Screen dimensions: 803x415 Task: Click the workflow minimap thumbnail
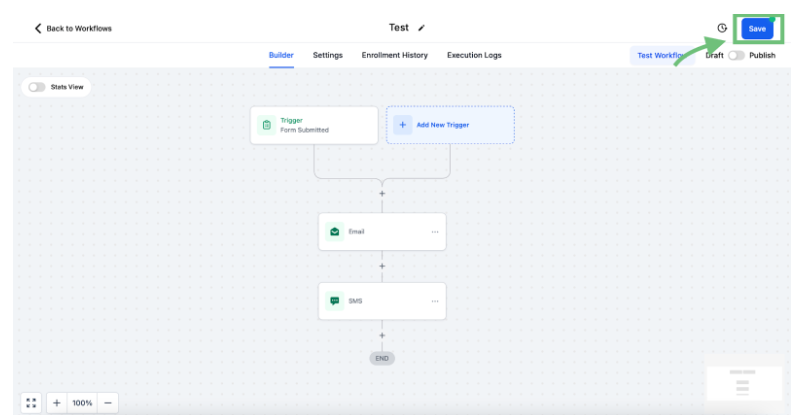(744, 383)
